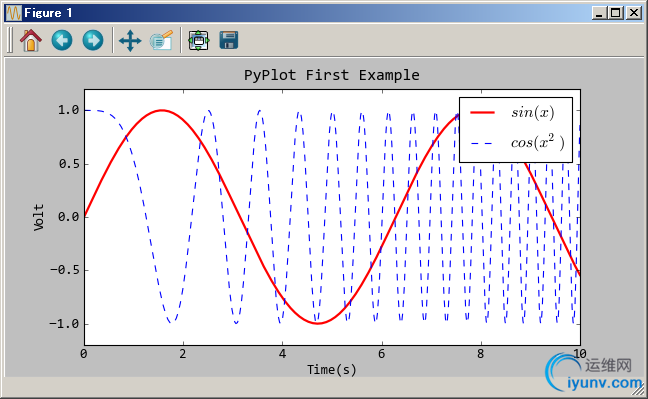Go forward to next view arrow
The width and height of the screenshot is (648, 399).
(x=93, y=41)
